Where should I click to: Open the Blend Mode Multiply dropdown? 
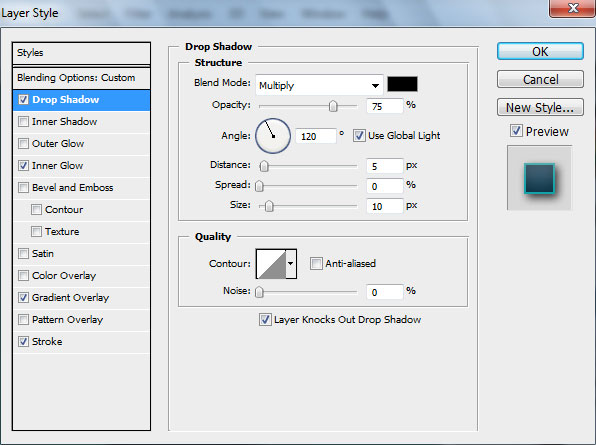pos(319,85)
